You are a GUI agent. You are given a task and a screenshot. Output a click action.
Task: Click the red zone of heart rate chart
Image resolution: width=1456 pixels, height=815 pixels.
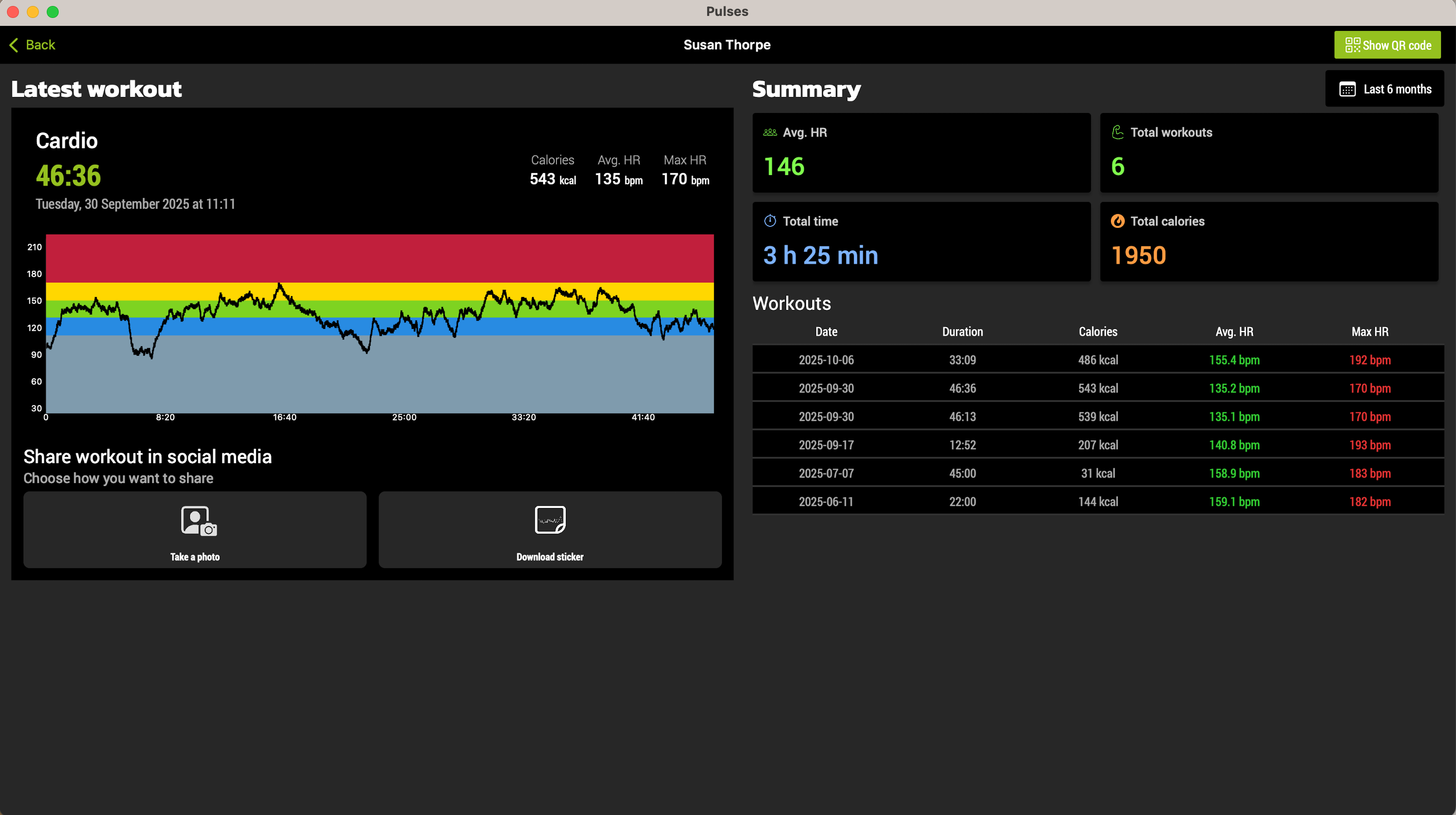pos(379,258)
